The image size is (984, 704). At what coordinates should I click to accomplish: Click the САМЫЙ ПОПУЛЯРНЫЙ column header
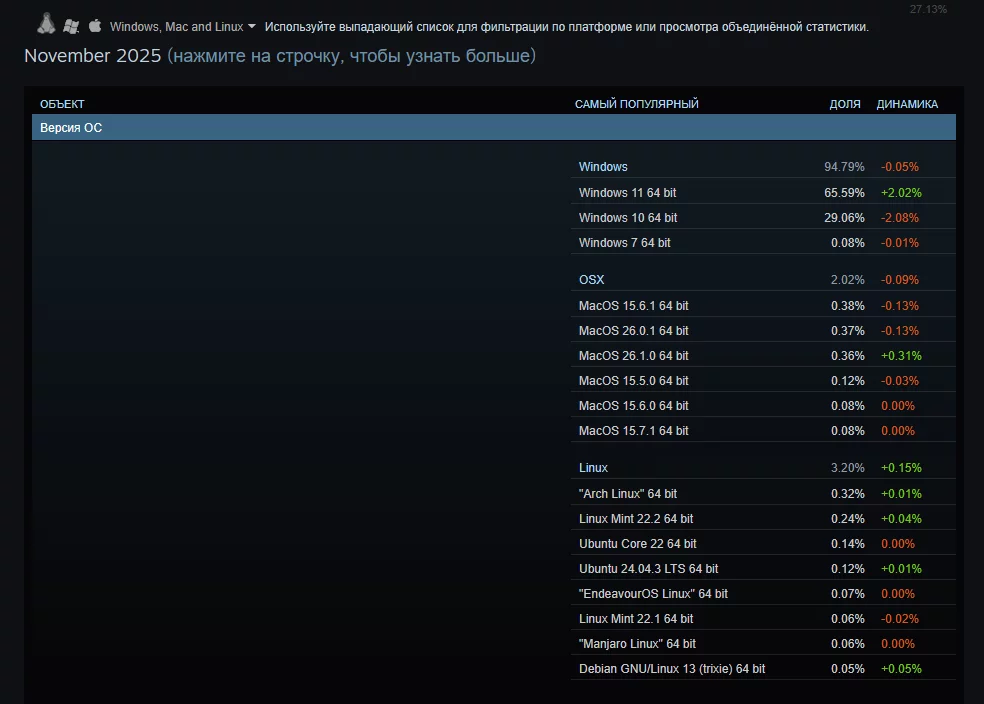[636, 104]
